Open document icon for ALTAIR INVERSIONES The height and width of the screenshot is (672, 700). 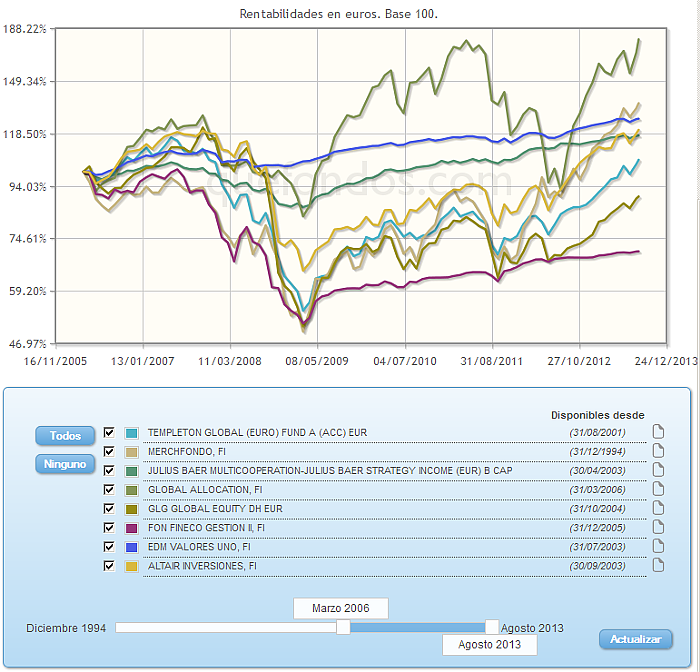point(658,565)
